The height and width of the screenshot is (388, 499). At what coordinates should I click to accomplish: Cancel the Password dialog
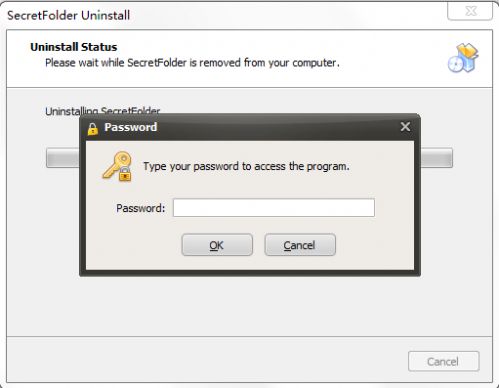click(300, 245)
